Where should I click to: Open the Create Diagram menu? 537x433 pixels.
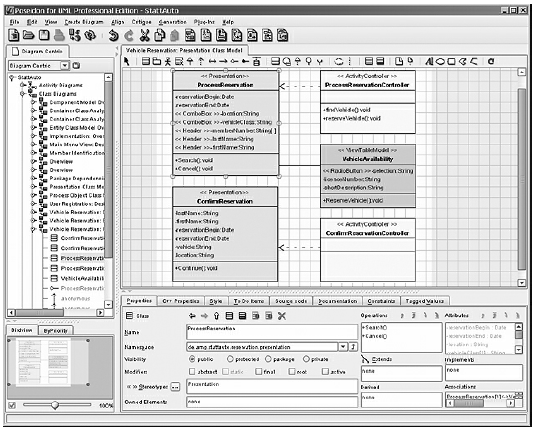coord(84,22)
